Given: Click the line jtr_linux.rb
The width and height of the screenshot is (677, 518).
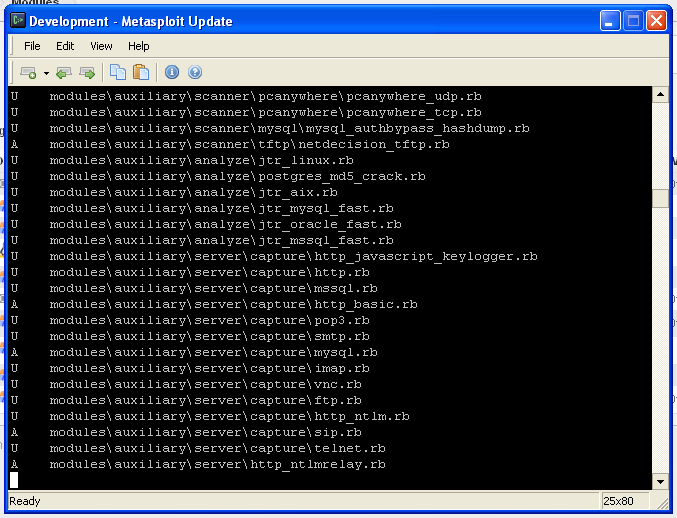Looking at the screenshot, I should pos(182,160).
